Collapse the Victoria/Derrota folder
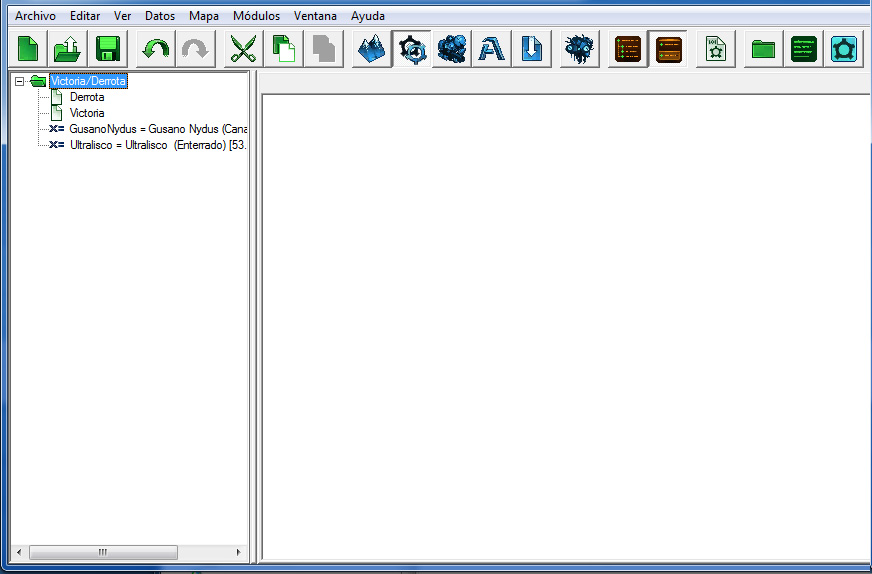 pos(19,81)
